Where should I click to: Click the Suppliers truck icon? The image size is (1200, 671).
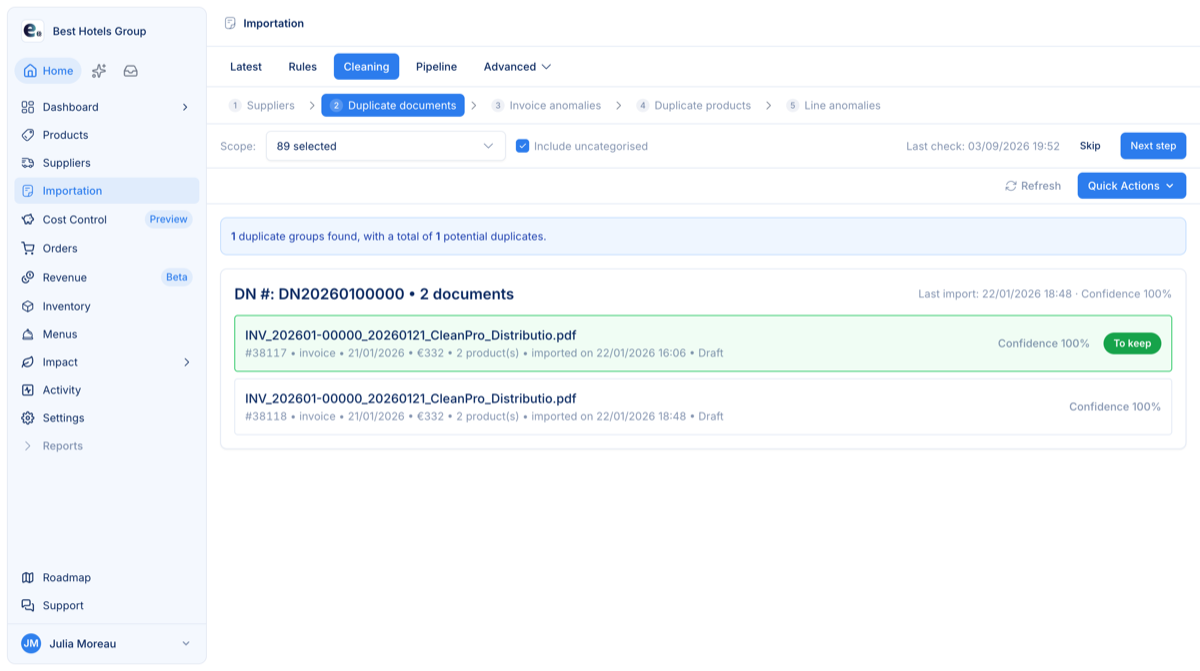click(x=28, y=163)
